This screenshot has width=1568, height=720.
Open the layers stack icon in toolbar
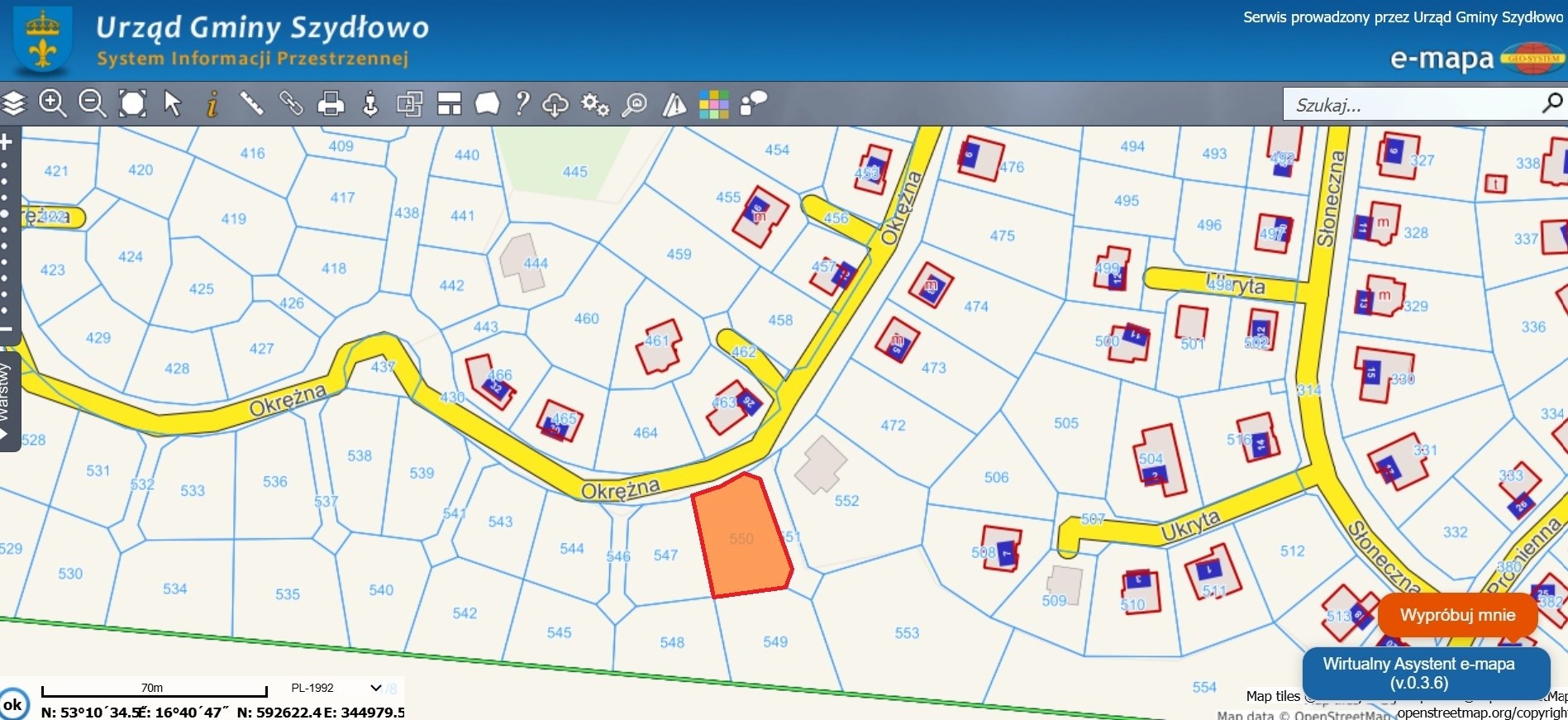point(14,104)
